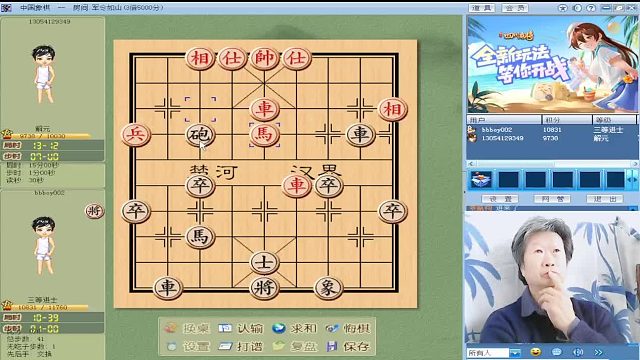This screenshot has height=360, width=640.
Task: Select the black 砲 cannon piece
Action: pos(200,134)
